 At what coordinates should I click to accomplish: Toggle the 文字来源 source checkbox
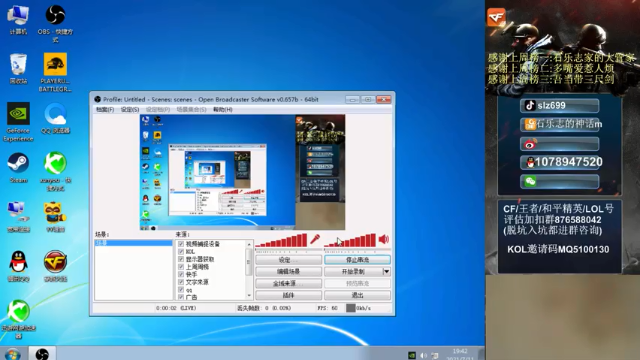click(x=181, y=282)
